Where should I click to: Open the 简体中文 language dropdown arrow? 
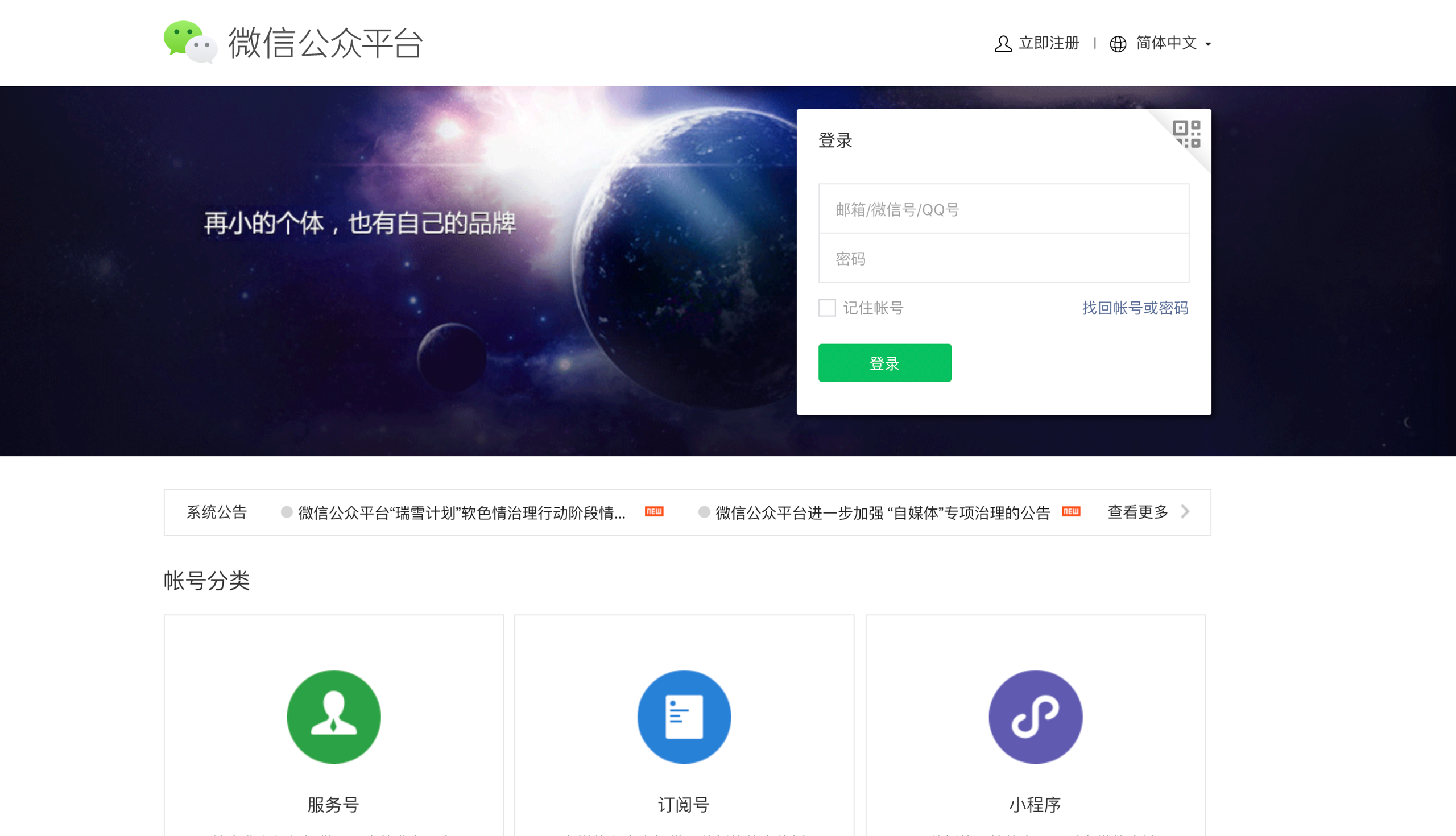pyautogui.click(x=1208, y=44)
